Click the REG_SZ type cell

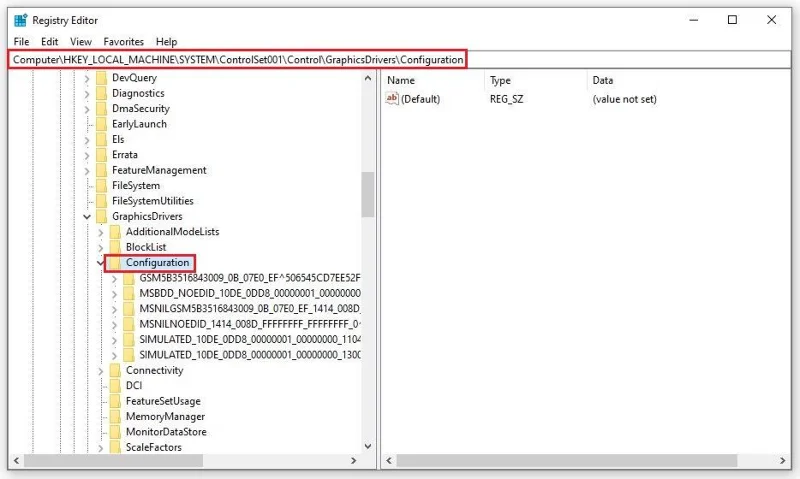pos(506,99)
